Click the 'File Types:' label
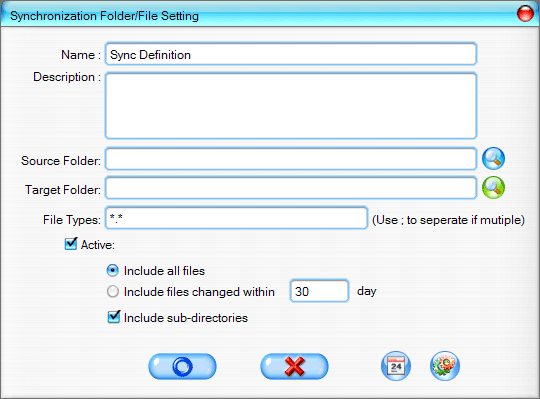This screenshot has width=540, height=399. pos(72,220)
